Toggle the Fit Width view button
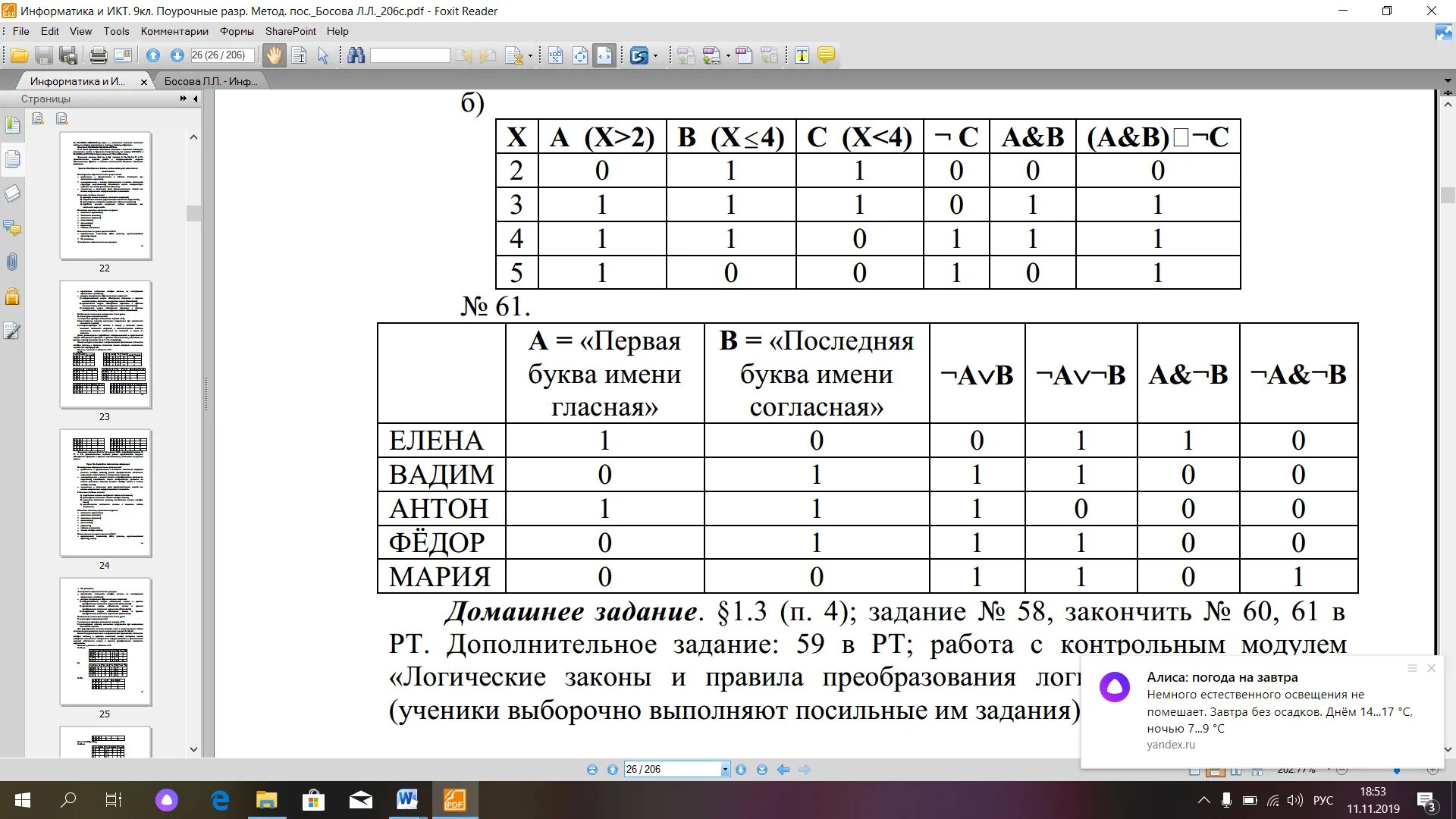 pyautogui.click(x=604, y=55)
